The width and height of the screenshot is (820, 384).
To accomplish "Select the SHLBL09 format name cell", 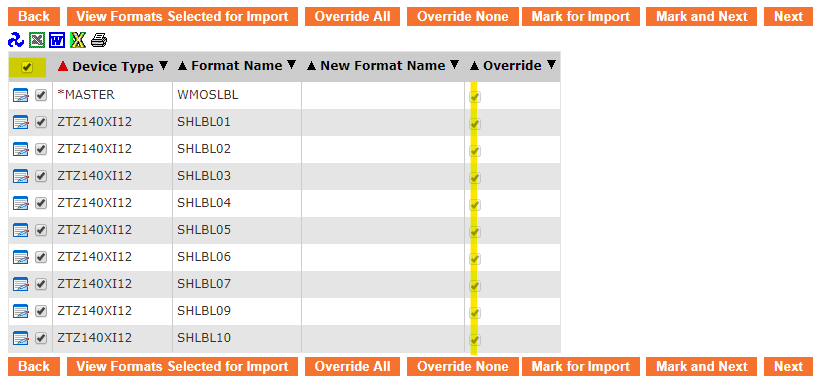I will (x=237, y=311).
